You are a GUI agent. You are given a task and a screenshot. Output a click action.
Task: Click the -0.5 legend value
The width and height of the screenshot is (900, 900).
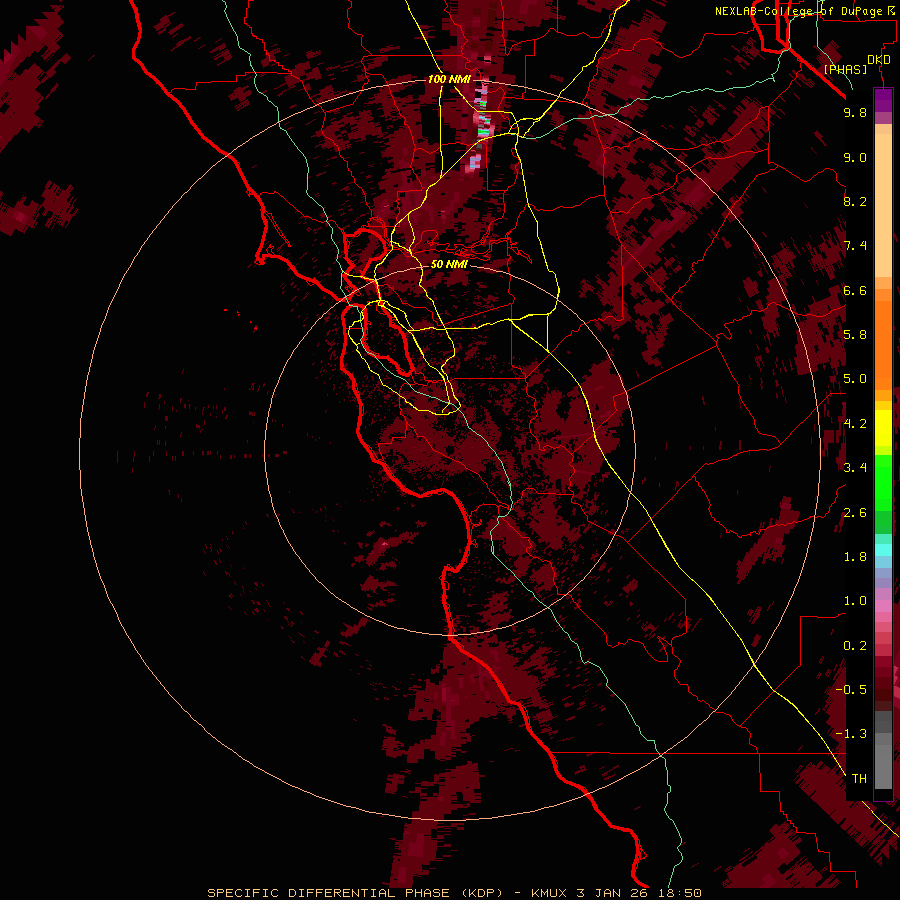(x=851, y=690)
